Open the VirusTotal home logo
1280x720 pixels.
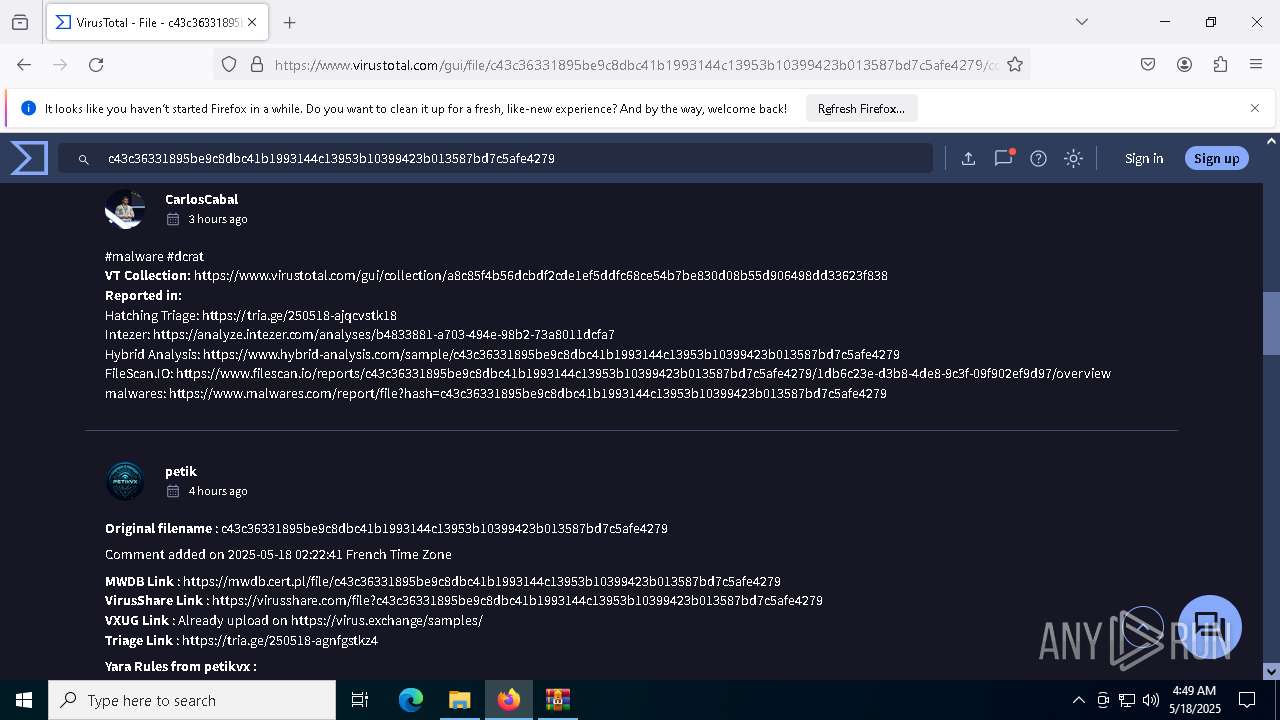point(29,158)
